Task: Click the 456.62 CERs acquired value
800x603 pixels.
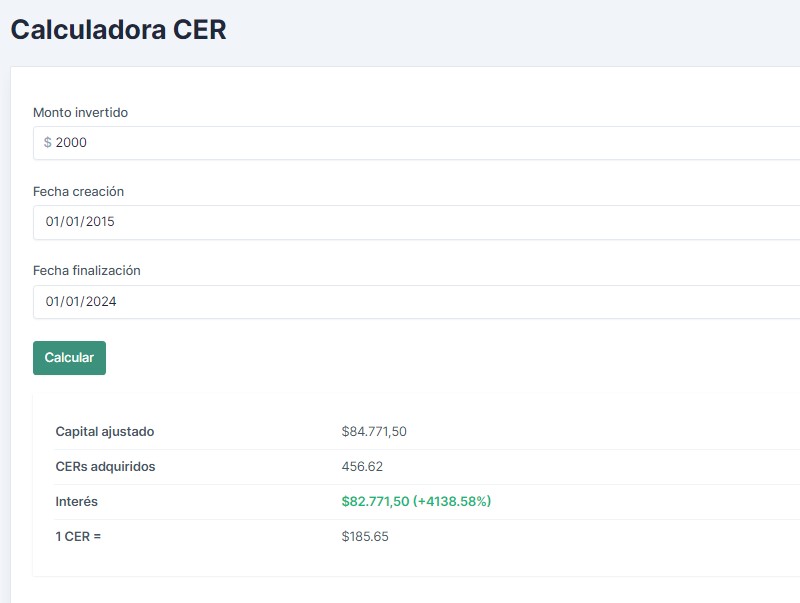Action: click(x=362, y=467)
